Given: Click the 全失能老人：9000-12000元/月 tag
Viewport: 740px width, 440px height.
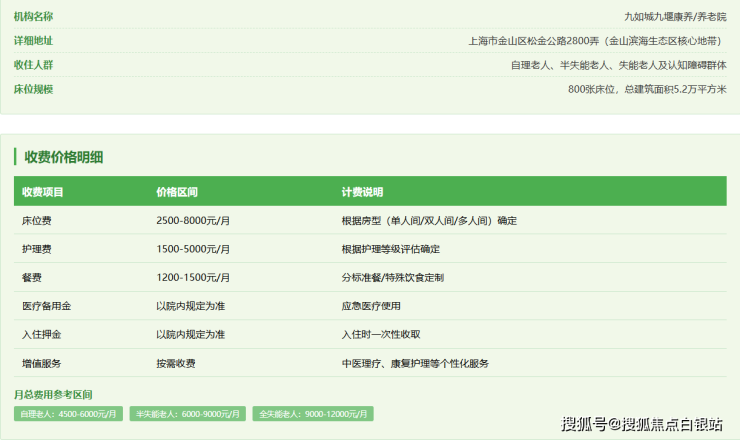Looking at the screenshot, I should 313,414.
